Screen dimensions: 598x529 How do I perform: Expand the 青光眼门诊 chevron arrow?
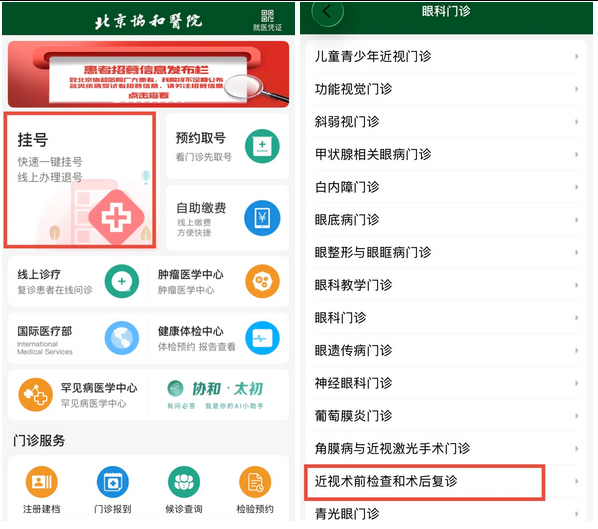(x=576, y=514)
